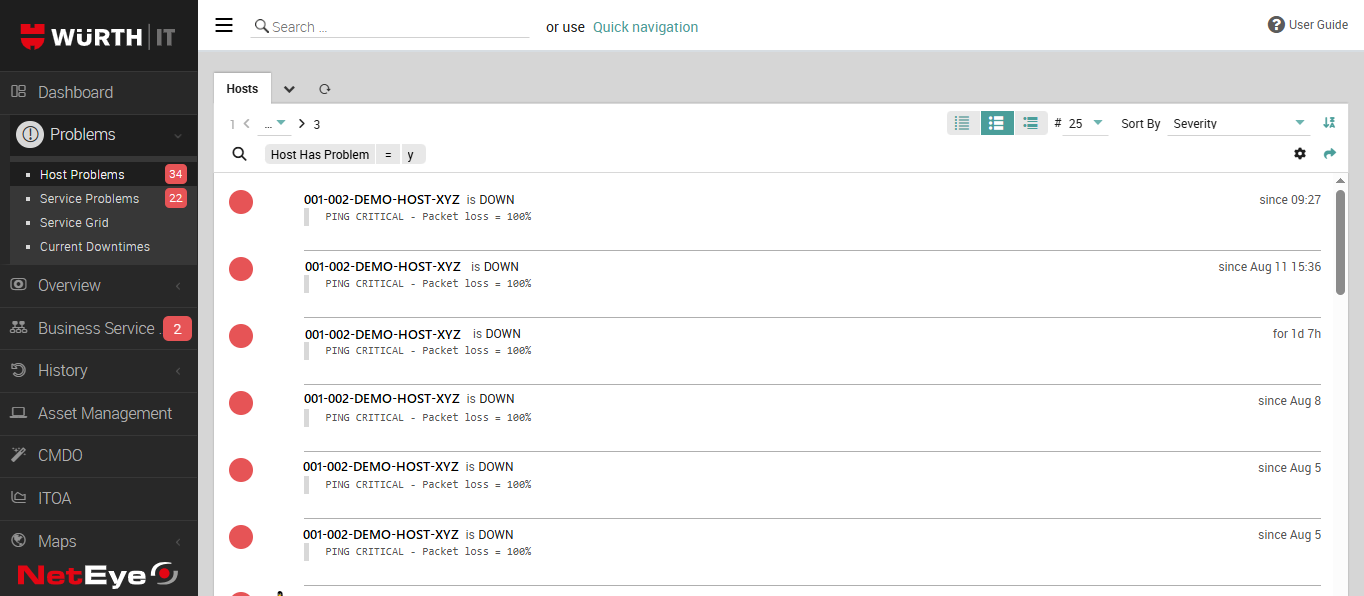Click the equals operator filter chip

(x=388, y=154)
